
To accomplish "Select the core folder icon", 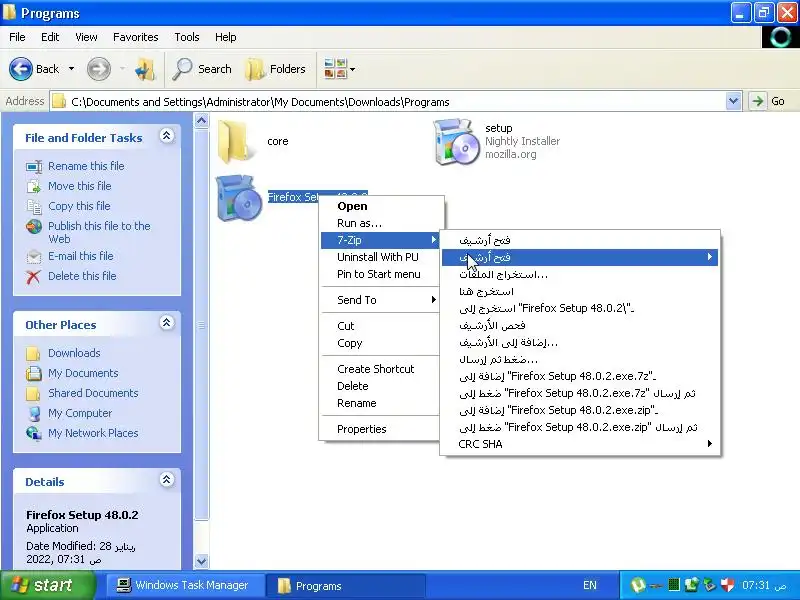I will click(x=235, y=141).
